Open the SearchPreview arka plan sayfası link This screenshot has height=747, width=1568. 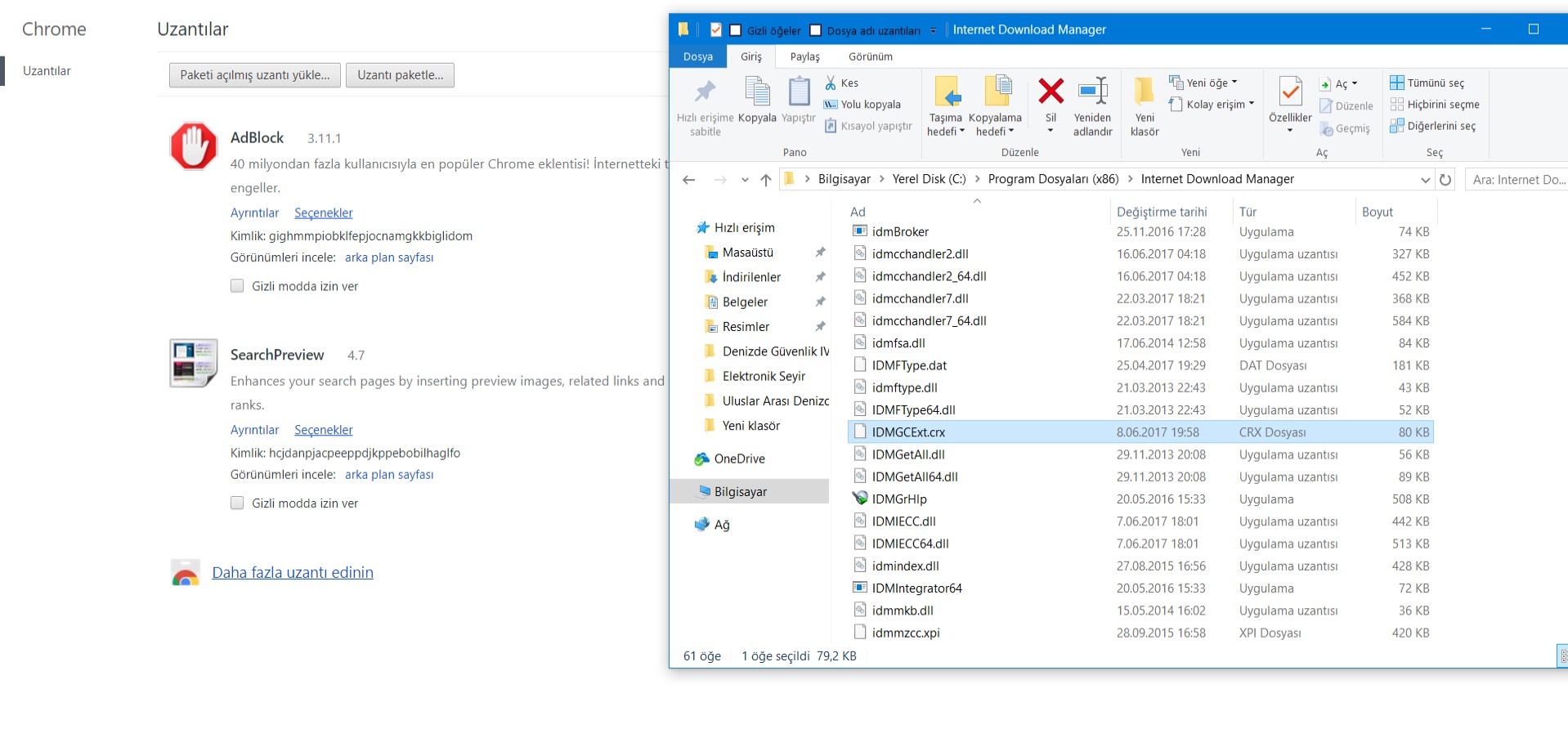(389, 475)
